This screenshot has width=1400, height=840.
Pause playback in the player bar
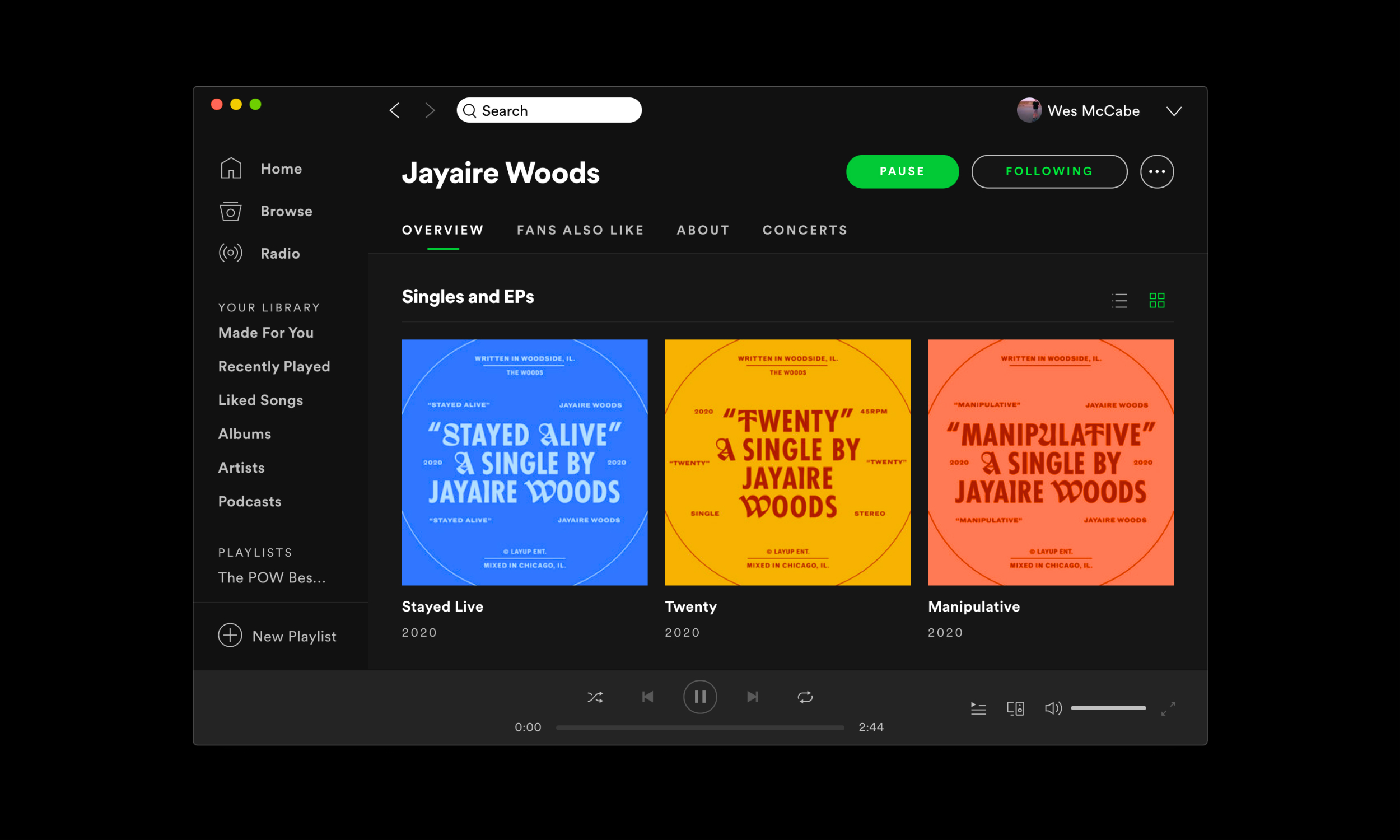[x=700, y=697]
